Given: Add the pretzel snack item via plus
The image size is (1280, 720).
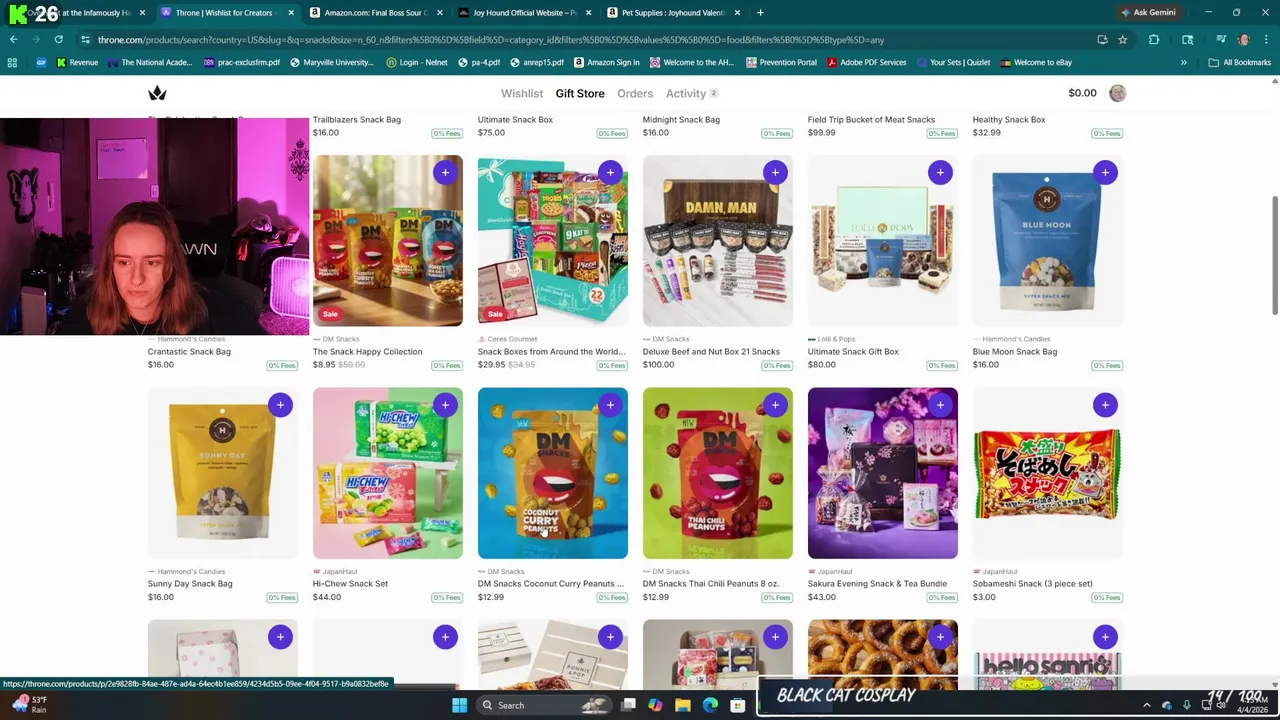Looking at the screenshot, I should pos(940,637).
